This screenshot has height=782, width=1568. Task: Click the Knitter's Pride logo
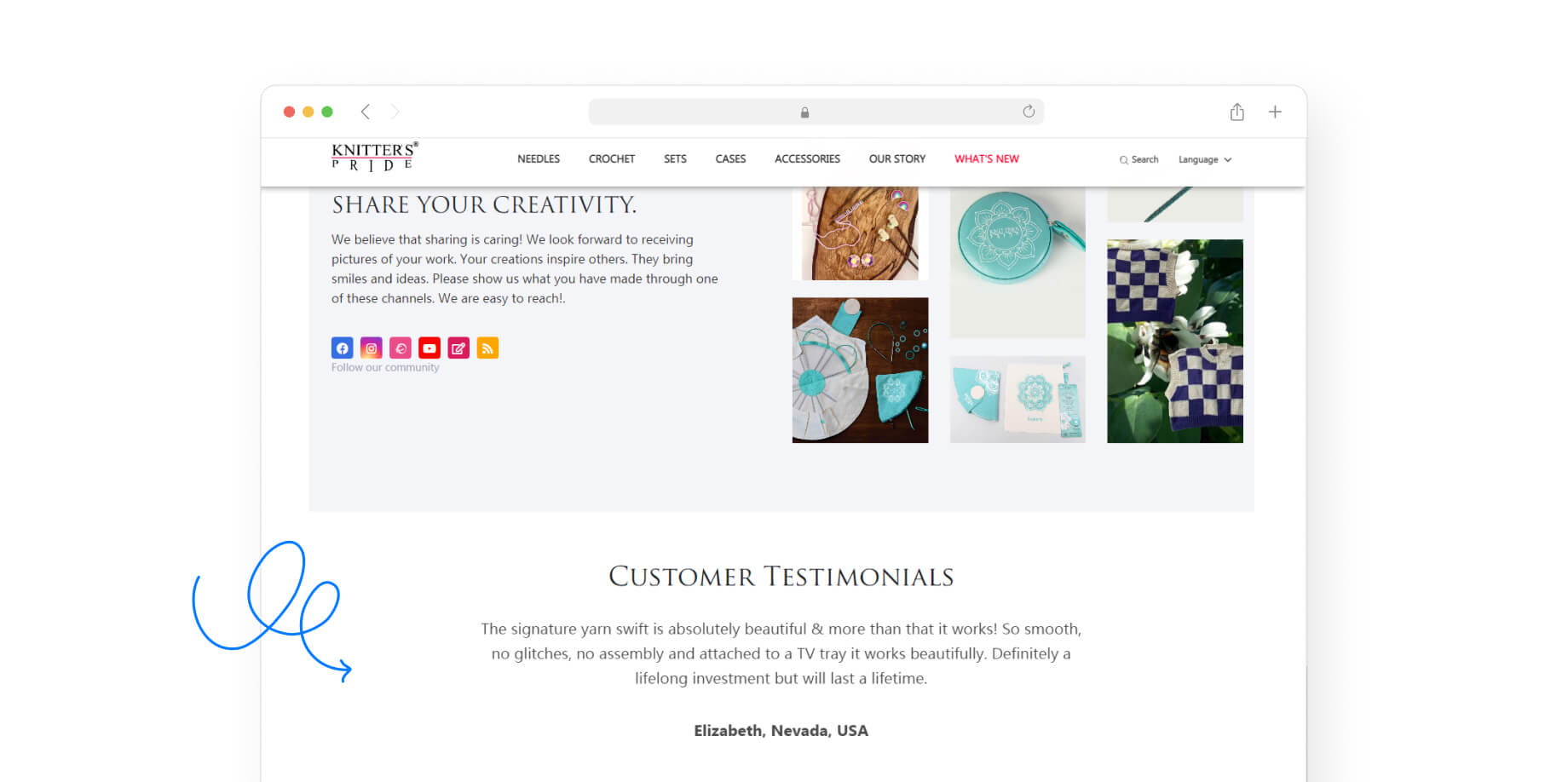[375, 157]
